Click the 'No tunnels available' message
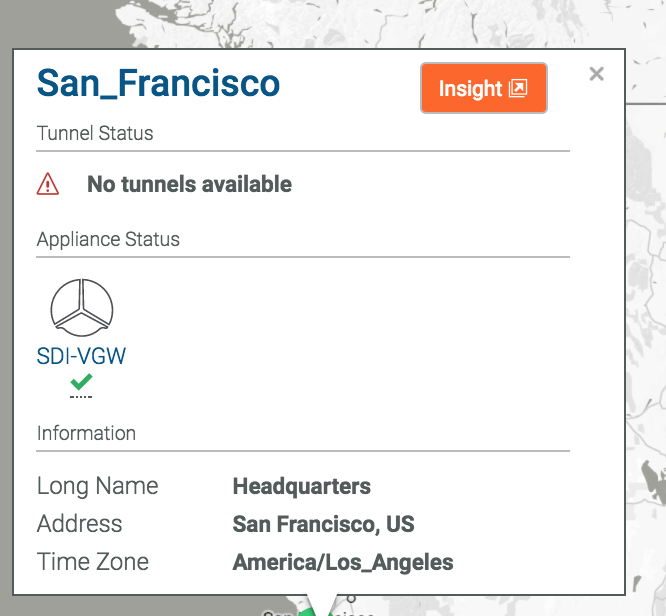 tap(190, 184)
